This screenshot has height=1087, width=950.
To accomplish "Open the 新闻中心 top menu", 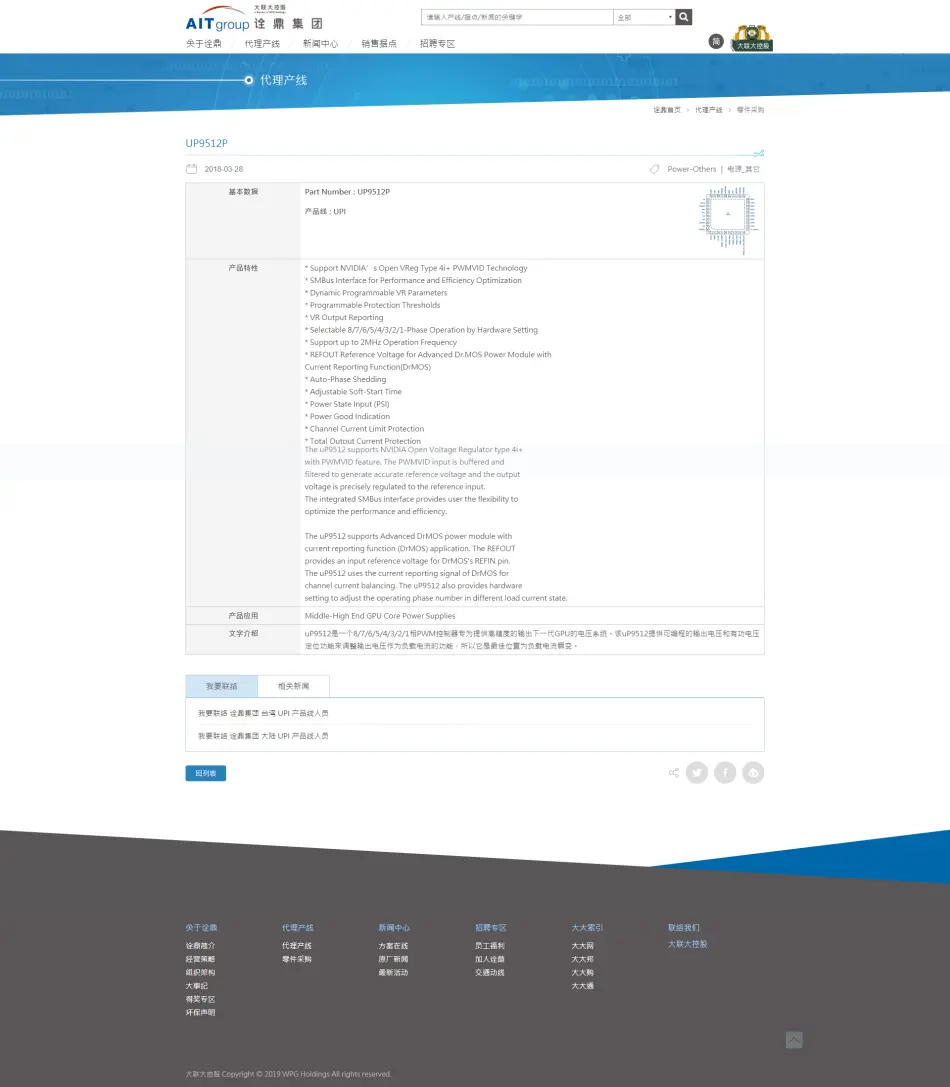I will pyautogui.click(x=320, y=44).
